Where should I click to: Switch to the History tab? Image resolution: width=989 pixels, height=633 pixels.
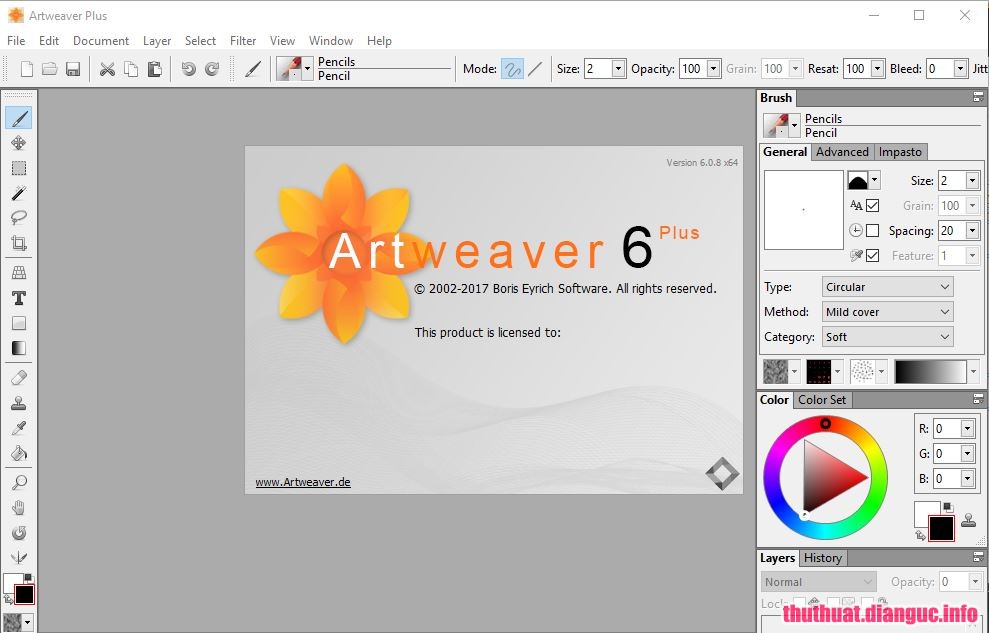pos(822,558)
